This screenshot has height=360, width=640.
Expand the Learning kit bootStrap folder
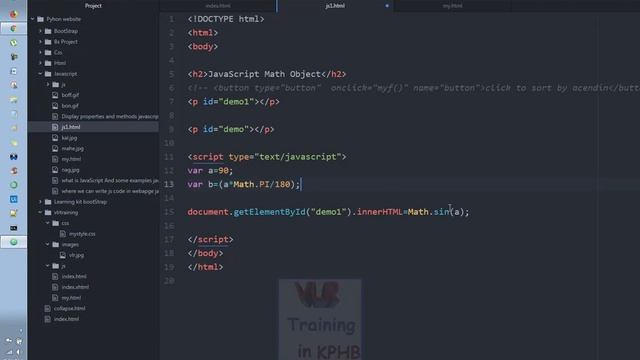[x=40, y=202]
